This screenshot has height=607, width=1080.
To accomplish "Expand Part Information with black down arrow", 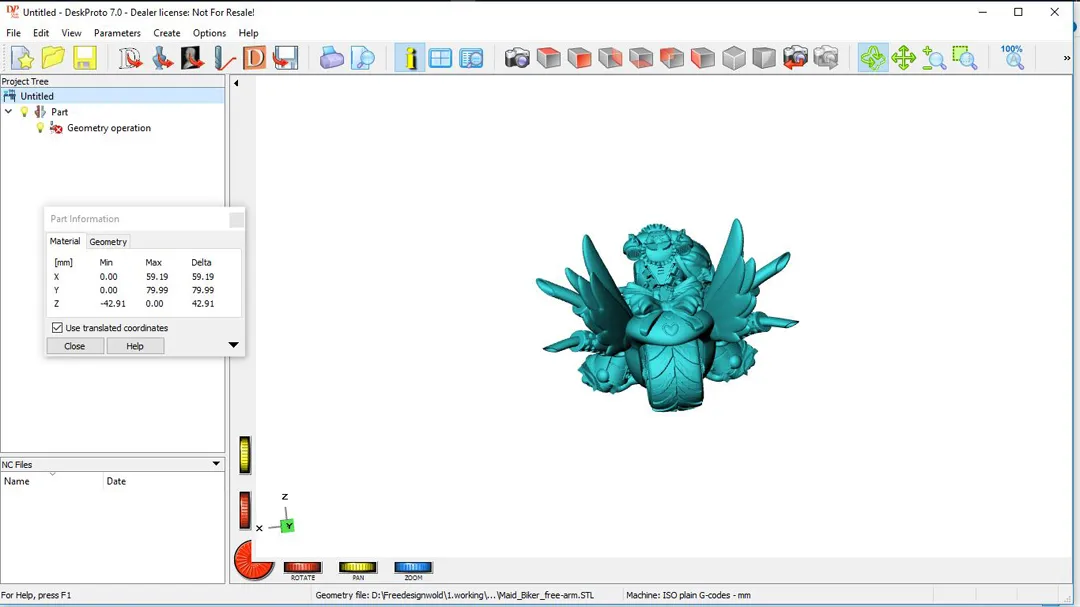I will (233, 345).
